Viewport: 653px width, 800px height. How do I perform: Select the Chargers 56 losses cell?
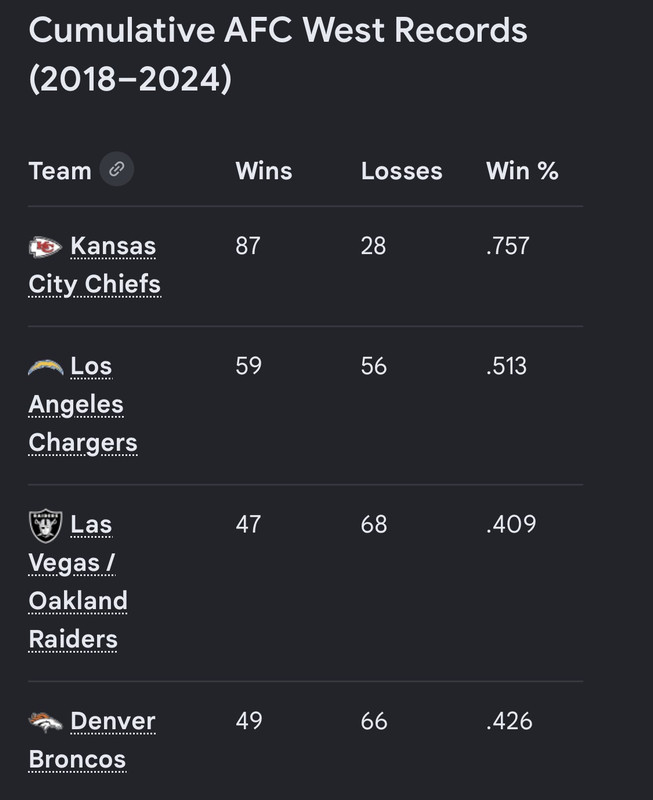point(373,366)
